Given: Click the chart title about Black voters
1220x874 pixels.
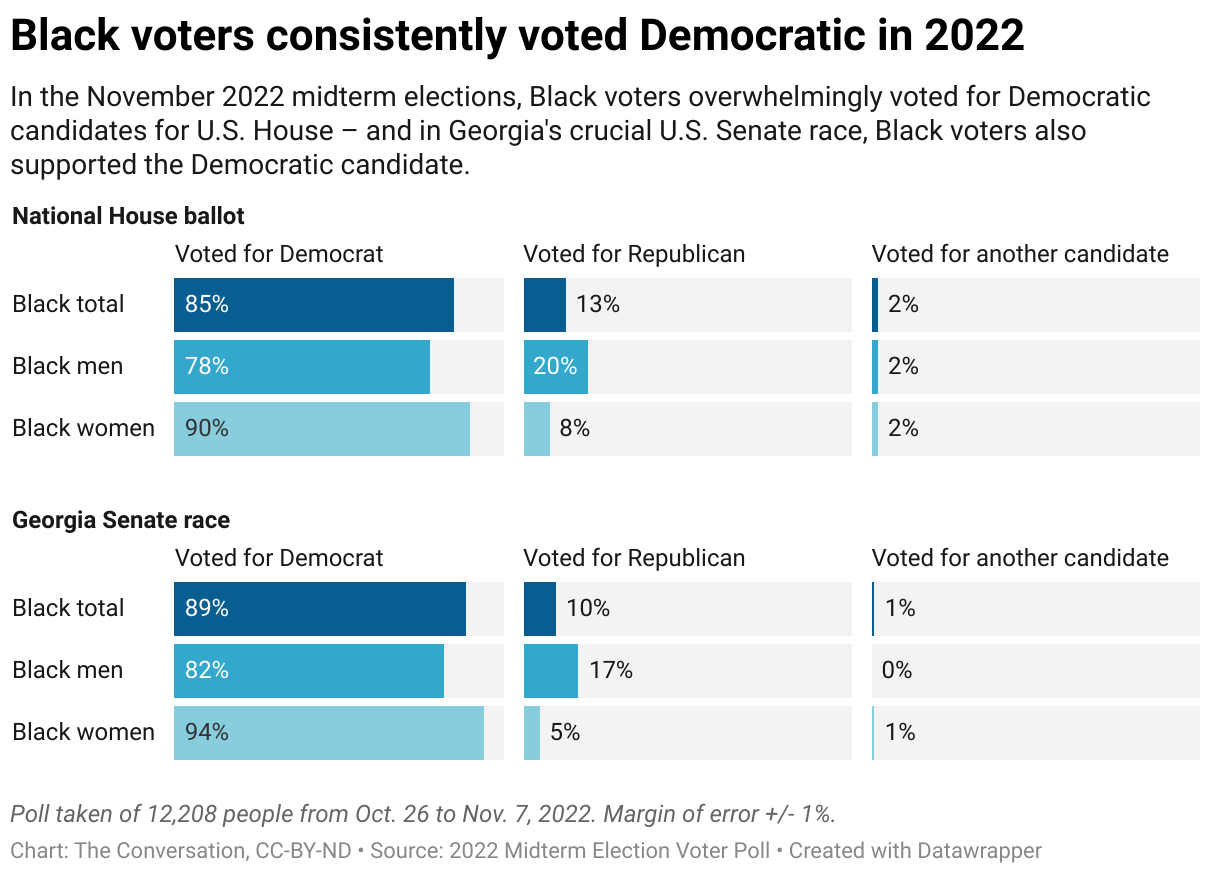Looking at the screenshot, I should tap(518, 36).
